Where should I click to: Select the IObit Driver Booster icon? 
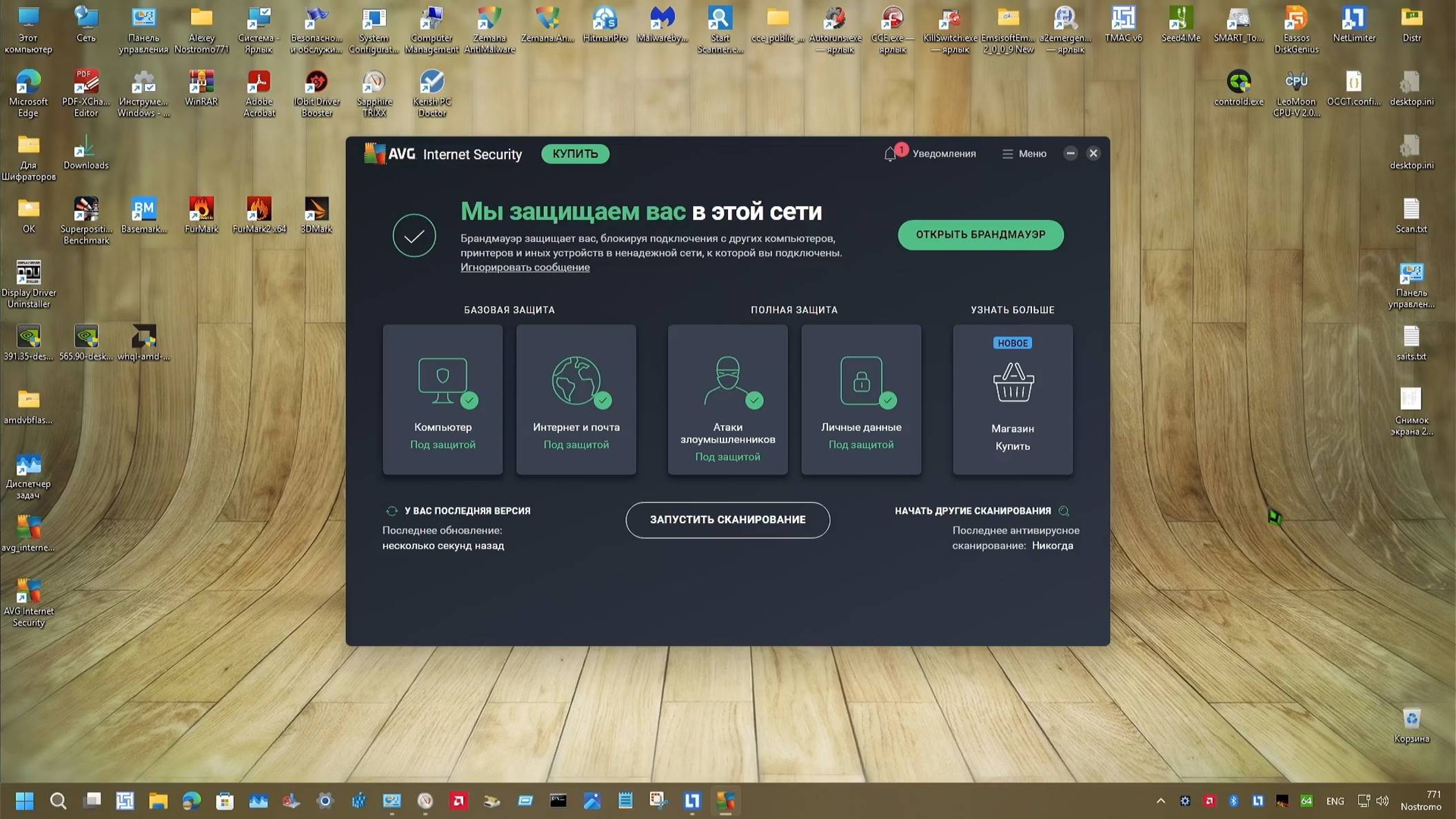(316, 94)
